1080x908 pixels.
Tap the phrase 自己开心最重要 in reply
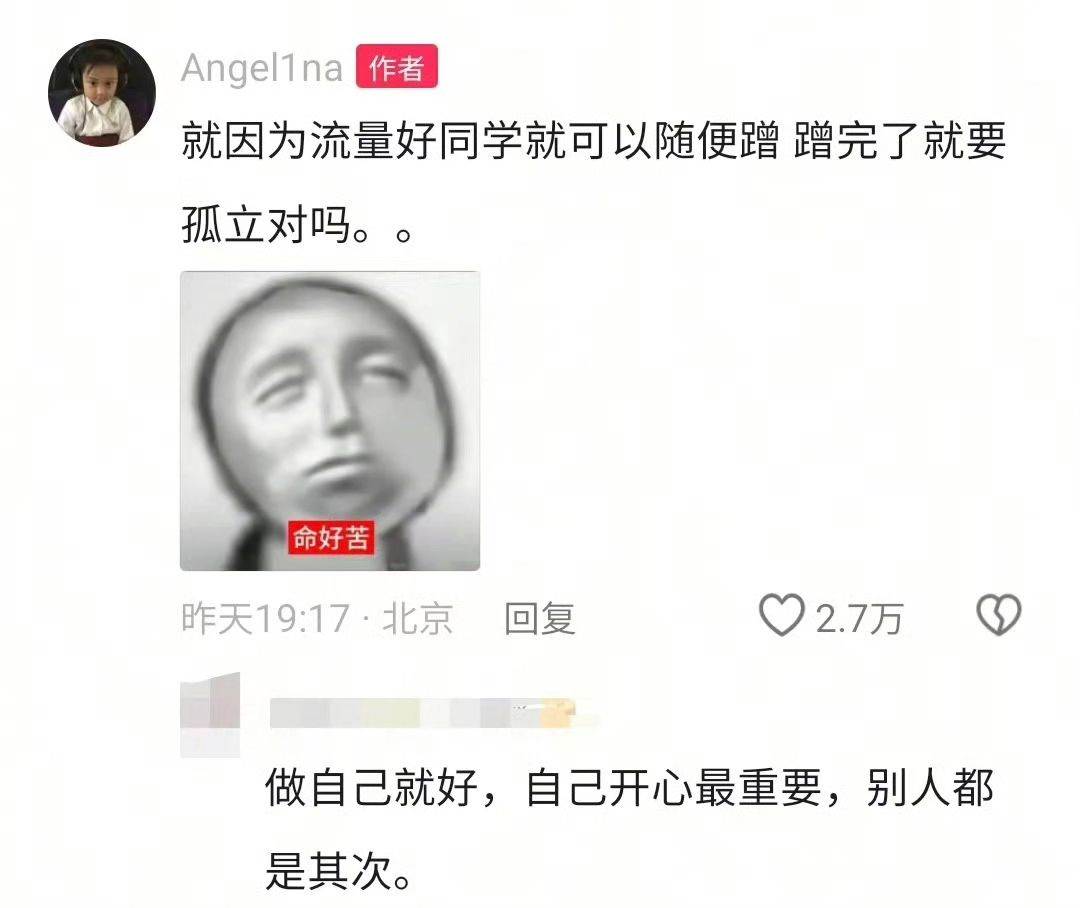pyautogui.click(x=673, y=787)
